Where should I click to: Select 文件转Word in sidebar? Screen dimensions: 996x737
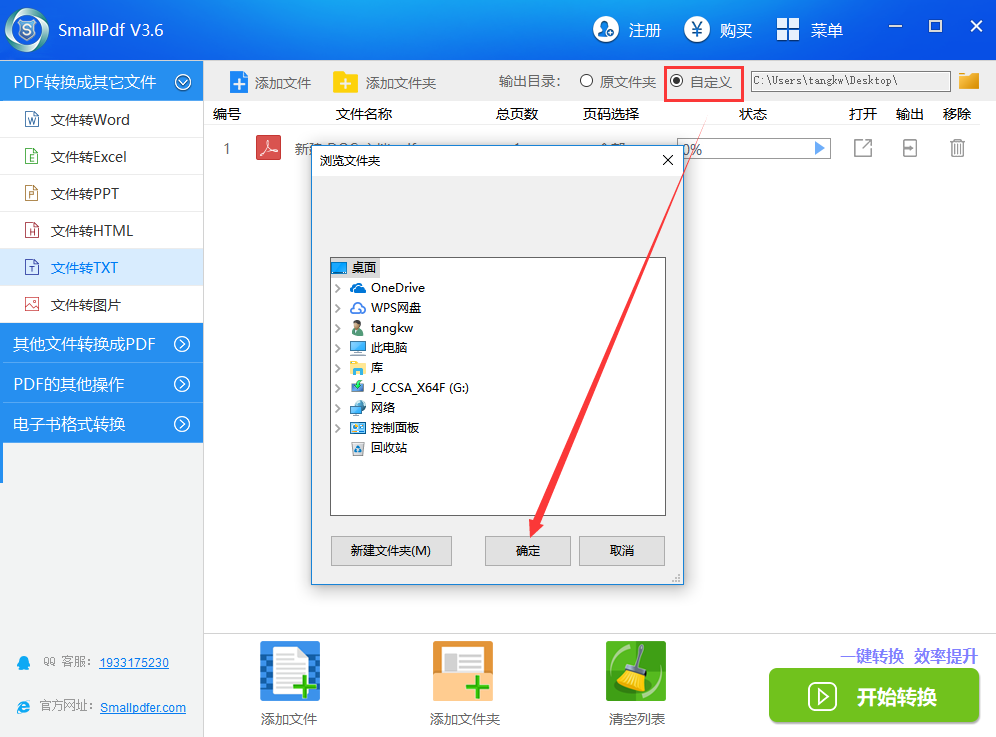(x=102, y=119)
